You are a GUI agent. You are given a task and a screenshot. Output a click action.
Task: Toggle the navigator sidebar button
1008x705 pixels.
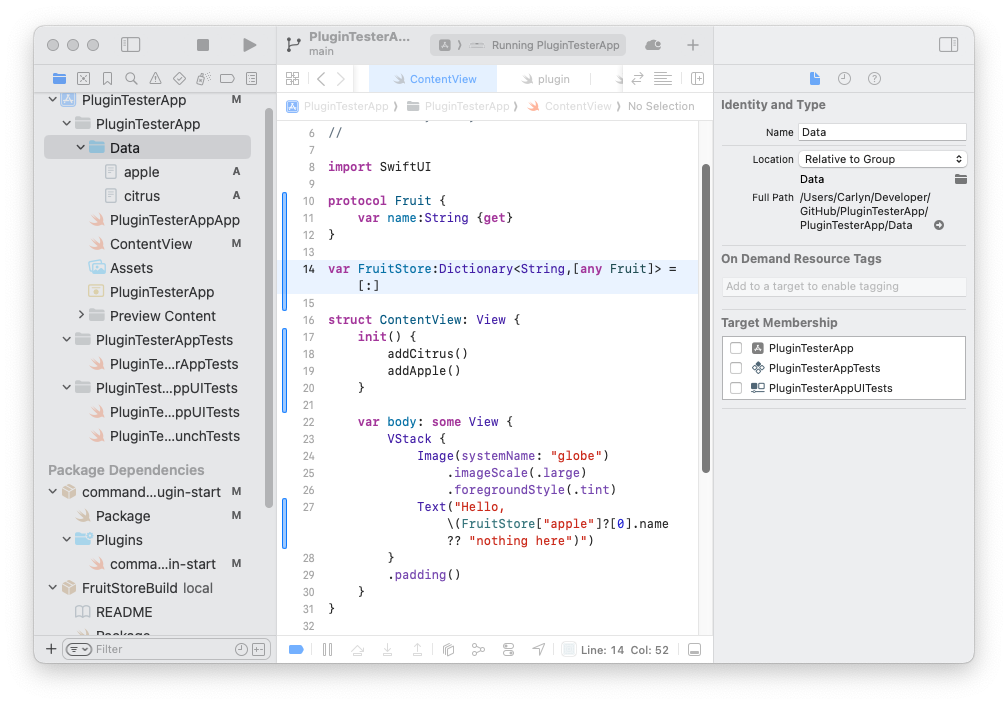pos(130,44)
